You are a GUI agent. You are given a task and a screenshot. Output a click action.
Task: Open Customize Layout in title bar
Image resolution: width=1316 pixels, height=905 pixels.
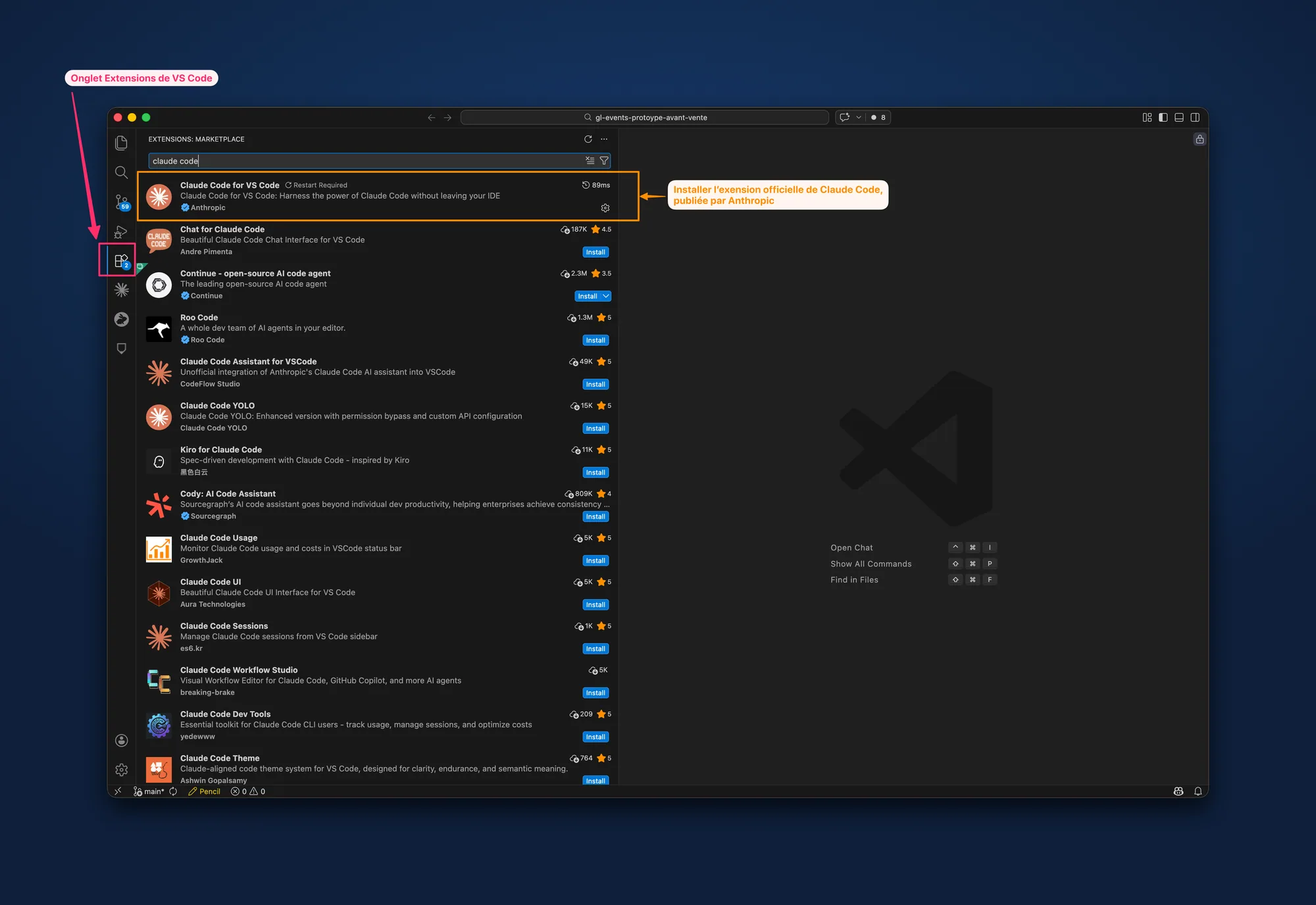tap(1148, 117)
